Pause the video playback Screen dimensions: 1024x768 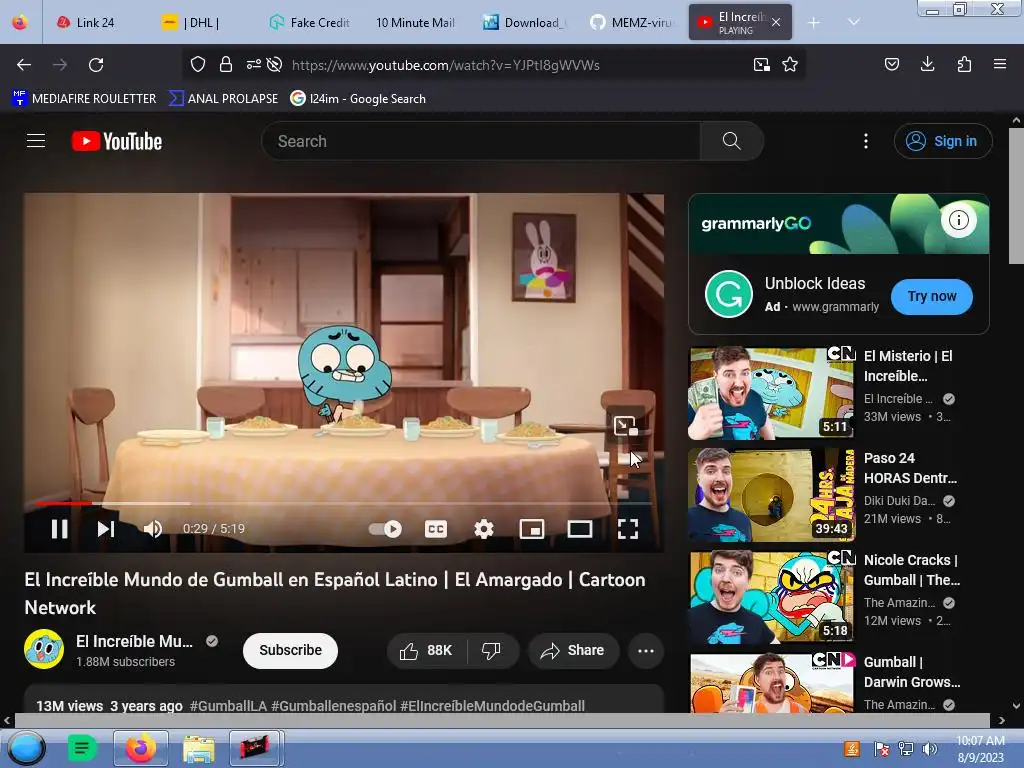[59, 529]
